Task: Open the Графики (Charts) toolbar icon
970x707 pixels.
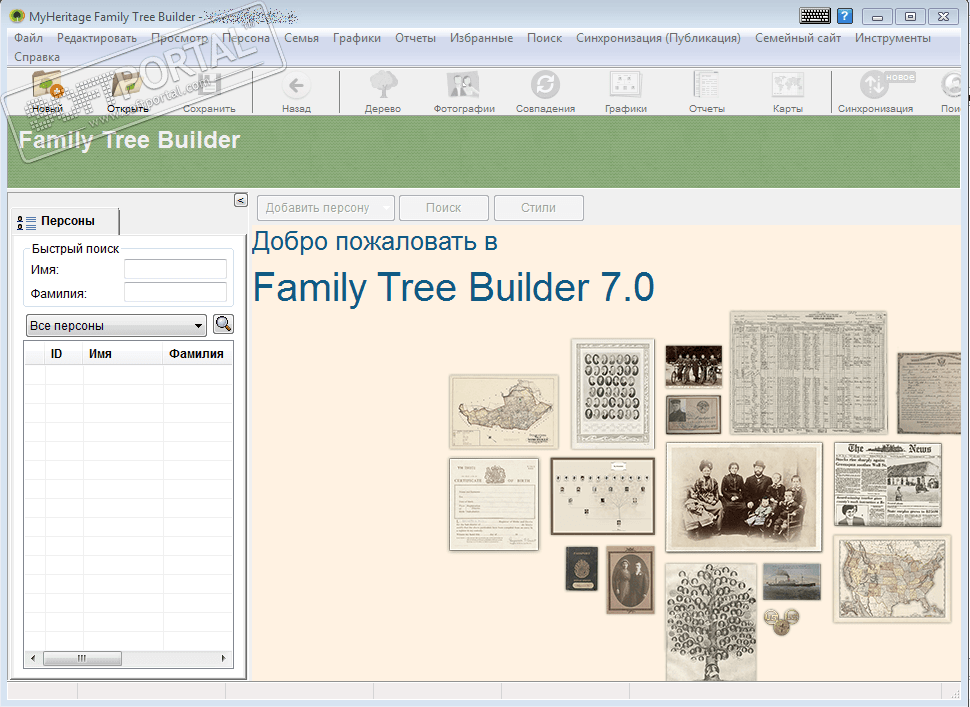Action: pyautogui.click(x=625, y=85)
